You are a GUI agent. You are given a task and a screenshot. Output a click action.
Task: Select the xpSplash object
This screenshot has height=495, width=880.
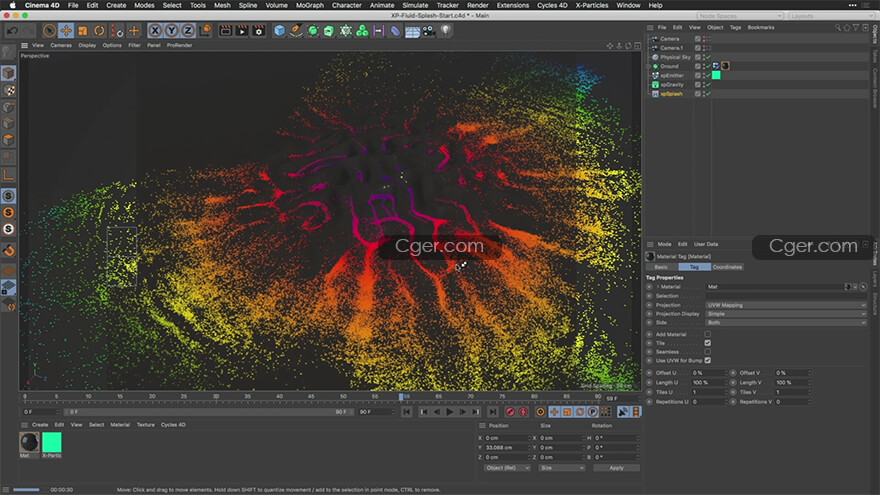671,94
